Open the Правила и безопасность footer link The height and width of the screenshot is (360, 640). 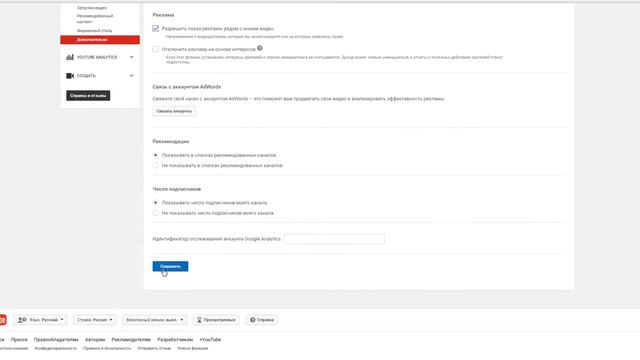click(x=107, y=348)
